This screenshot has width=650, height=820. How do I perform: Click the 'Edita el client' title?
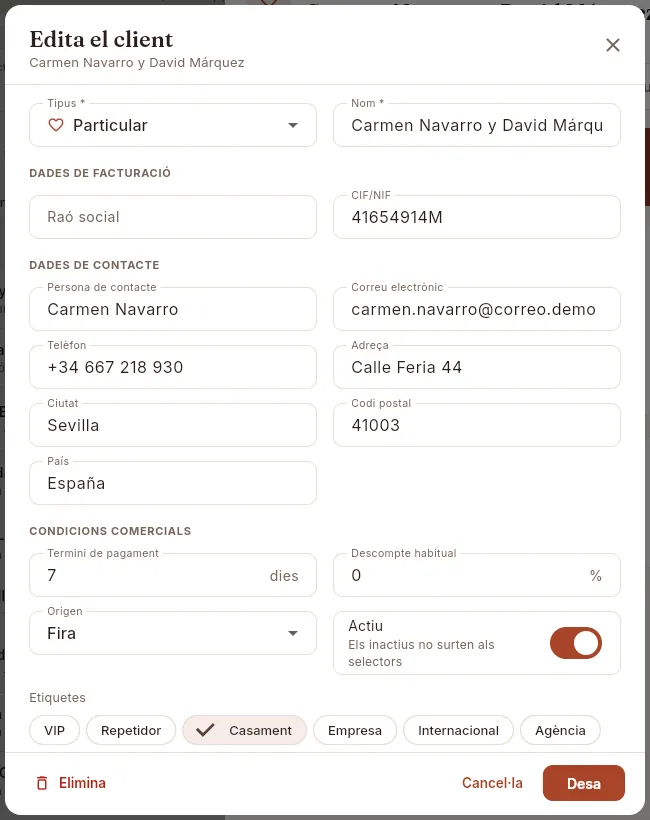pos(101,39)
